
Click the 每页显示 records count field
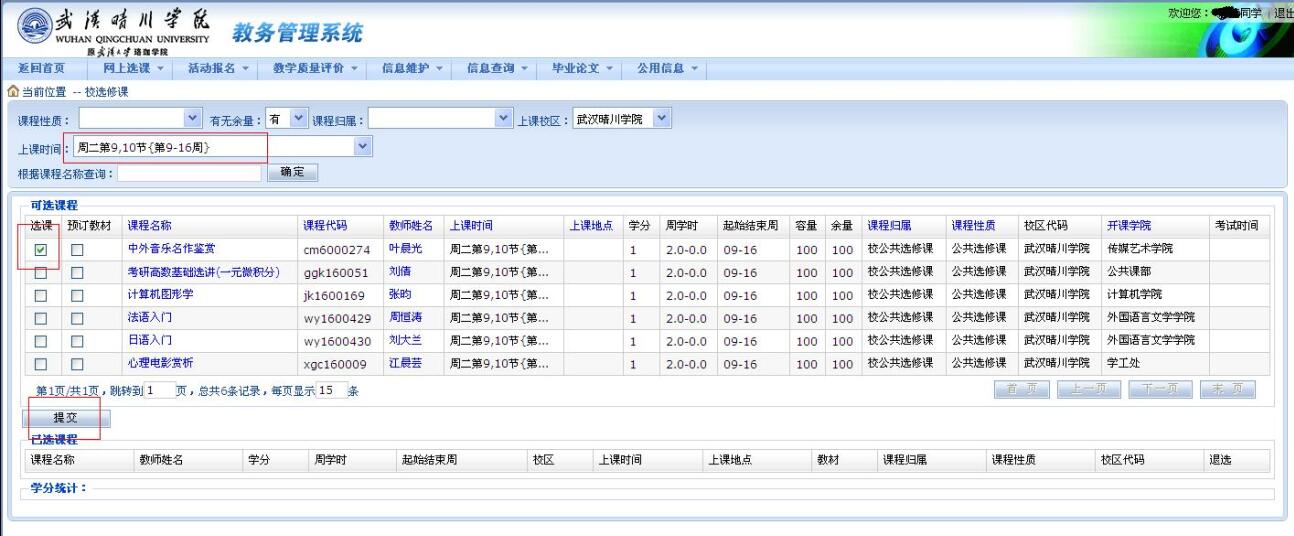[x=331, y=390]
